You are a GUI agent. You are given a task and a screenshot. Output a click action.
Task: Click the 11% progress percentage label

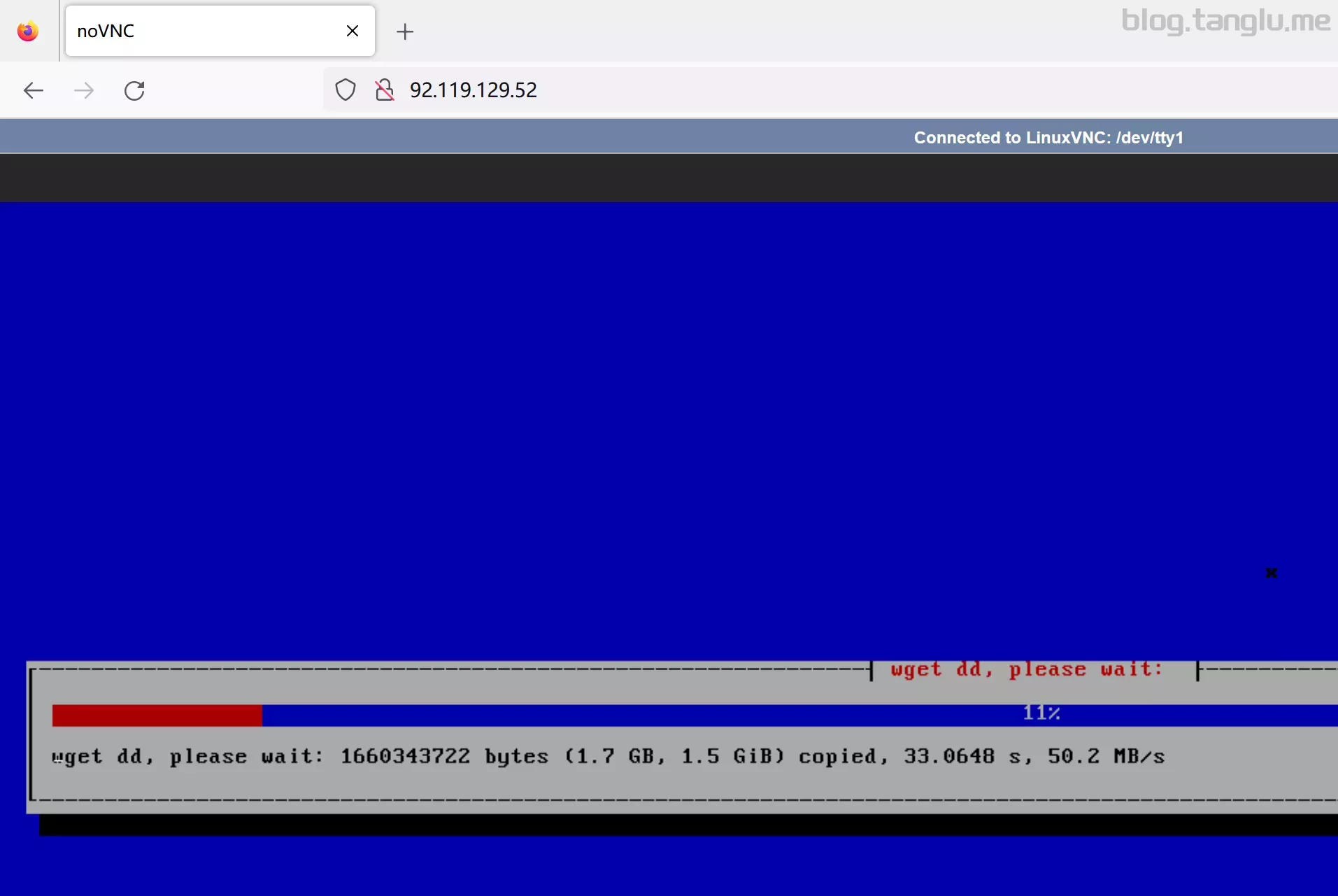(1041, 713)
